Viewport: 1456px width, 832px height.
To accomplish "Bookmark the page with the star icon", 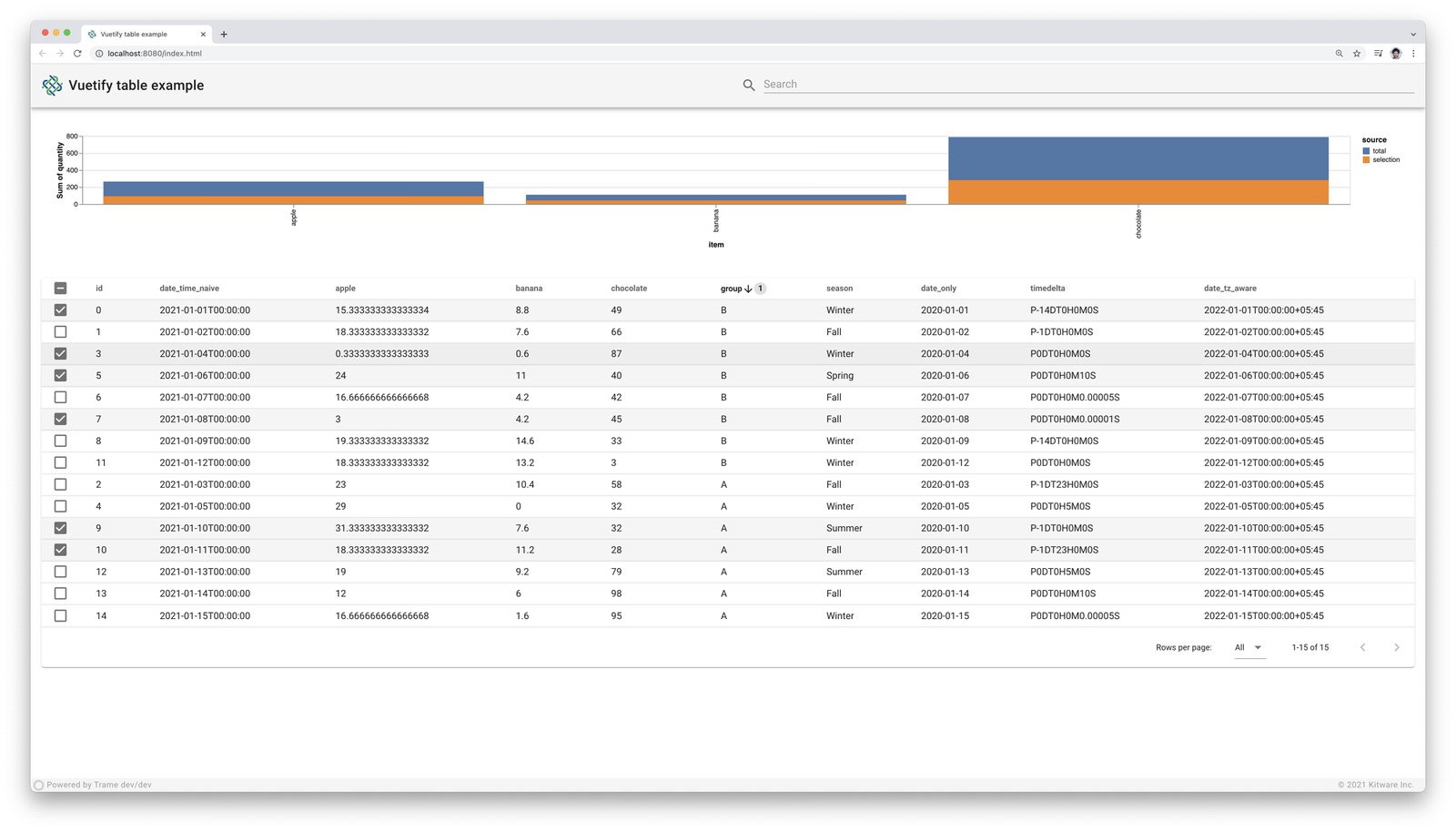I will pyautogui.click(x=1357, y=54).
